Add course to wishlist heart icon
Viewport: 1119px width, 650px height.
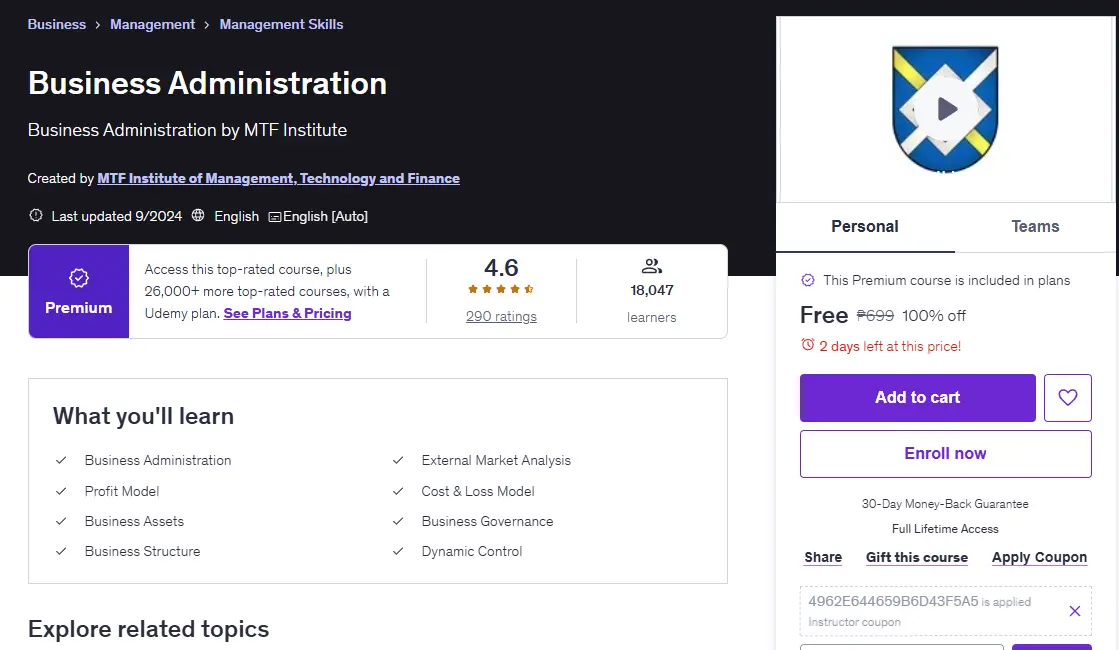point(1068,397)
